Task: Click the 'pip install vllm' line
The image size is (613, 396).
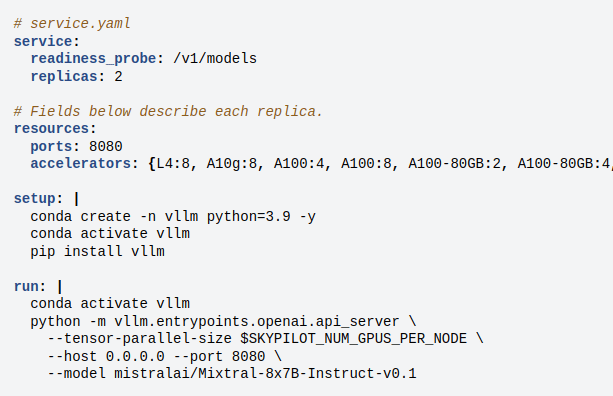Action: 97,251
